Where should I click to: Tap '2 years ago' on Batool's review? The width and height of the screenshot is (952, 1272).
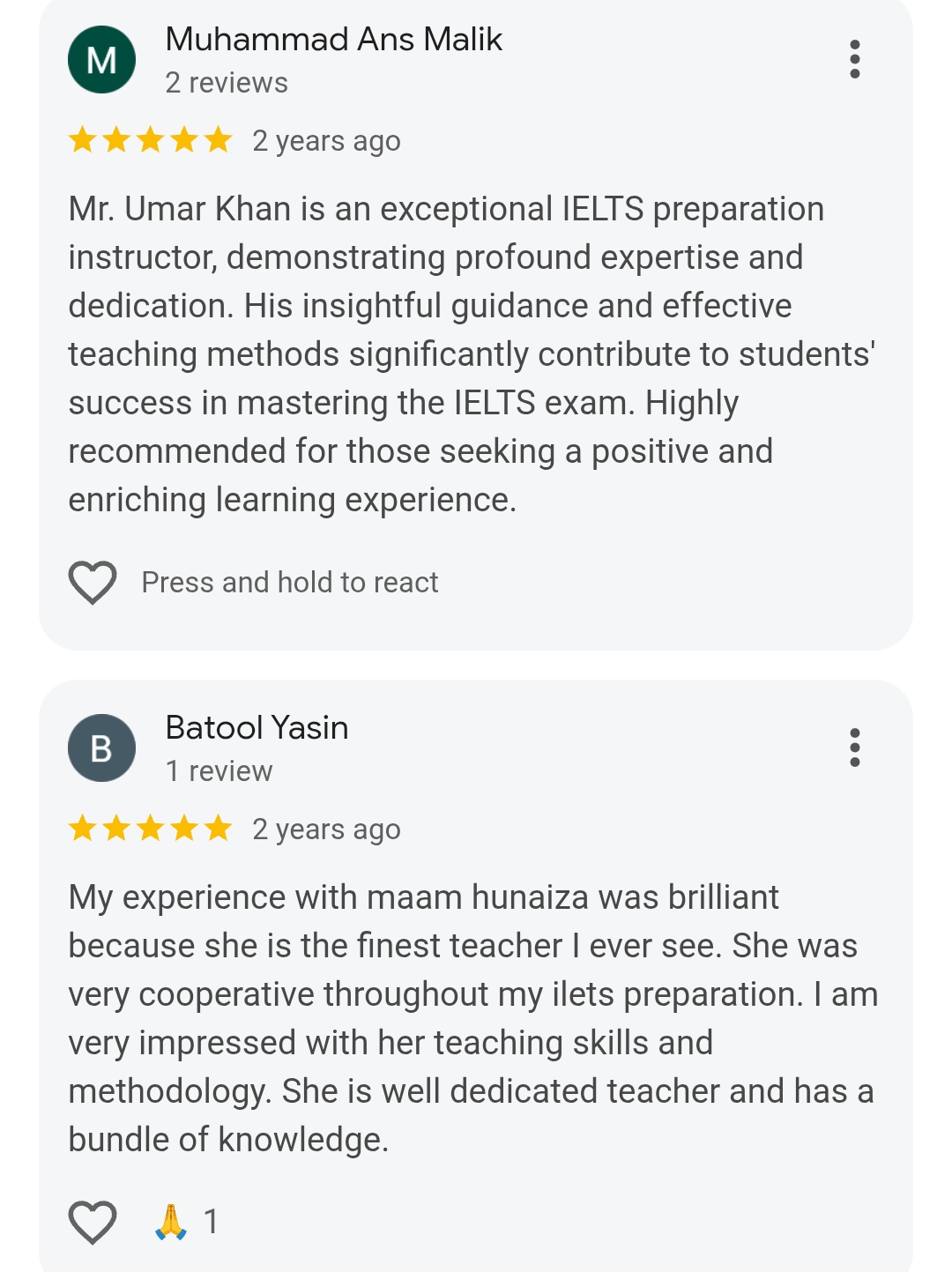(326, 829)
